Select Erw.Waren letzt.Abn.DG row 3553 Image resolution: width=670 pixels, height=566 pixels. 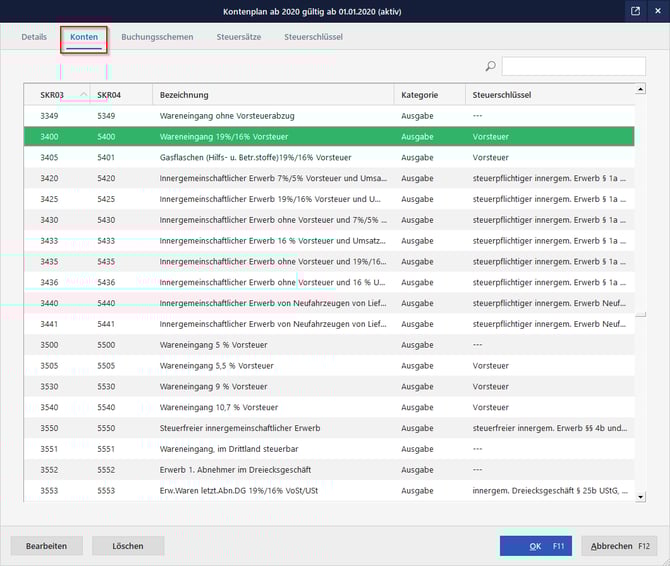329,490
